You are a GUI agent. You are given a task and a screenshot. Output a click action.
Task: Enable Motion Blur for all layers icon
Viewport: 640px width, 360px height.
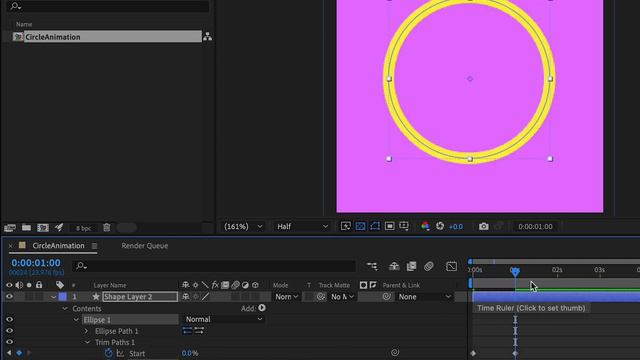coord(429,266)
